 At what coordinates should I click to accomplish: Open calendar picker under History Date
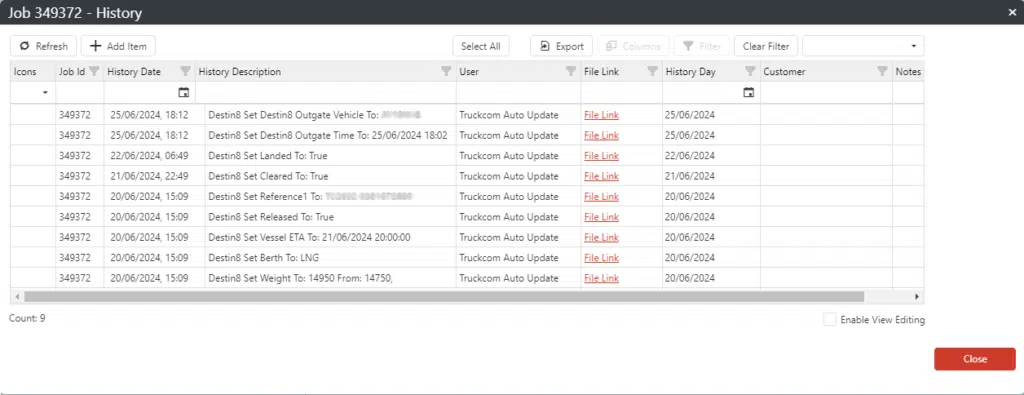point(184,93)
